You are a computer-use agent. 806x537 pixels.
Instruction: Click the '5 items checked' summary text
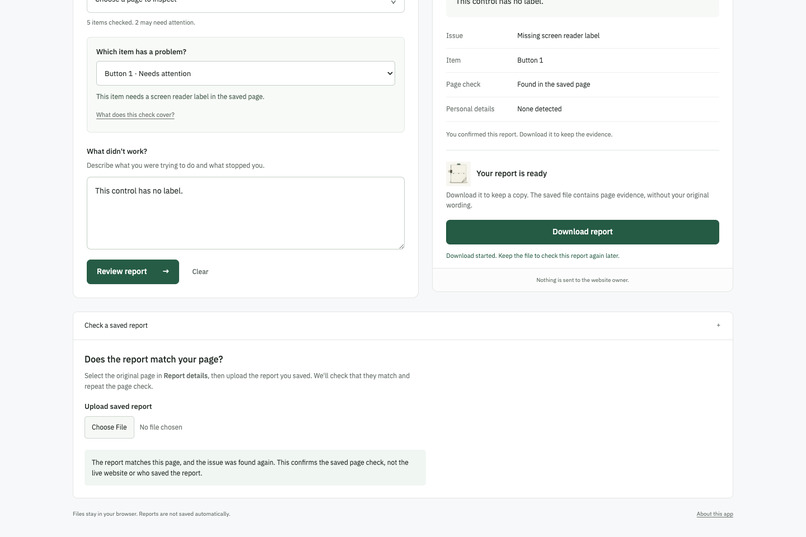coord(141,23)
